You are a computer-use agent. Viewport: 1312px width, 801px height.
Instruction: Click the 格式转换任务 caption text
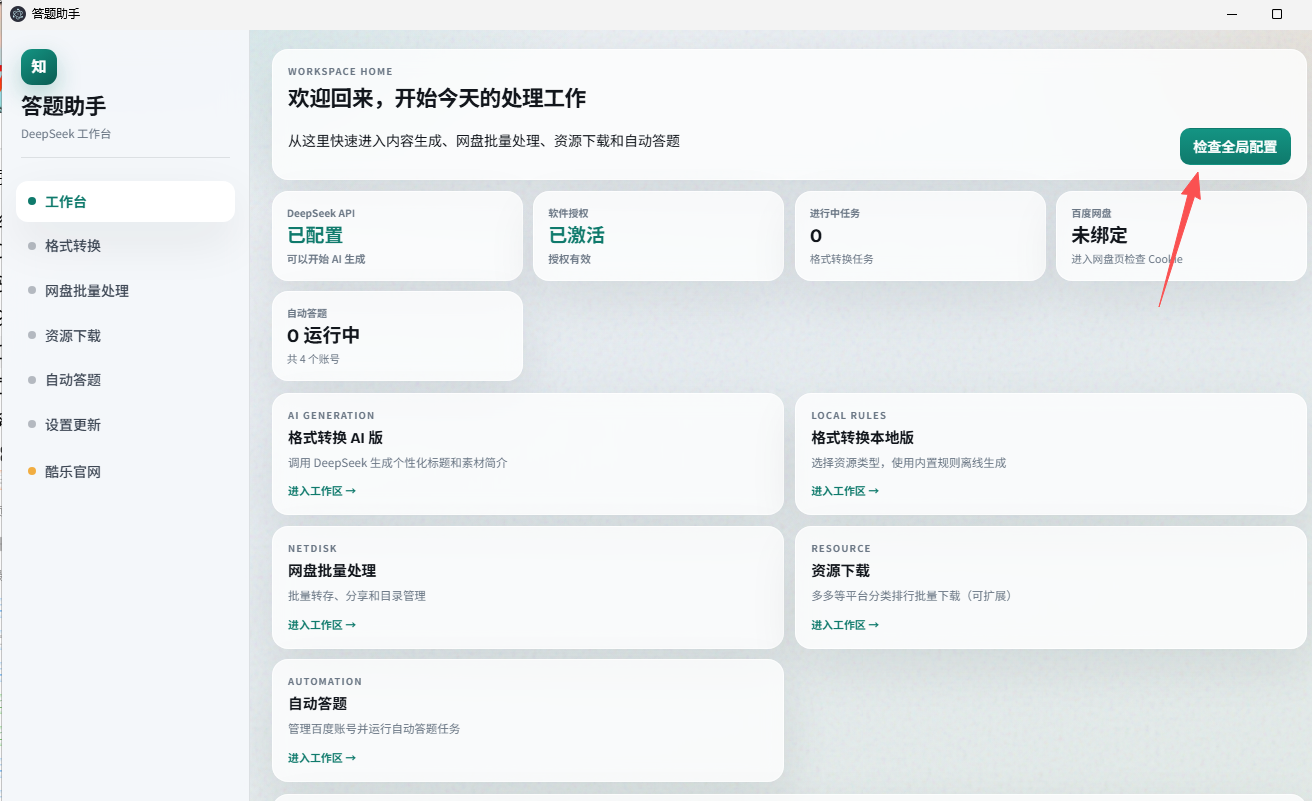point(842,259)
